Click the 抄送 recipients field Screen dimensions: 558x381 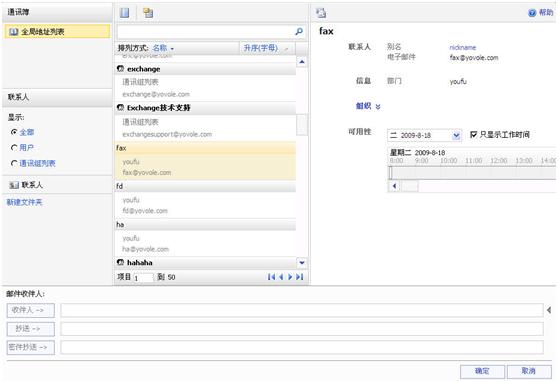pos(302,329)
